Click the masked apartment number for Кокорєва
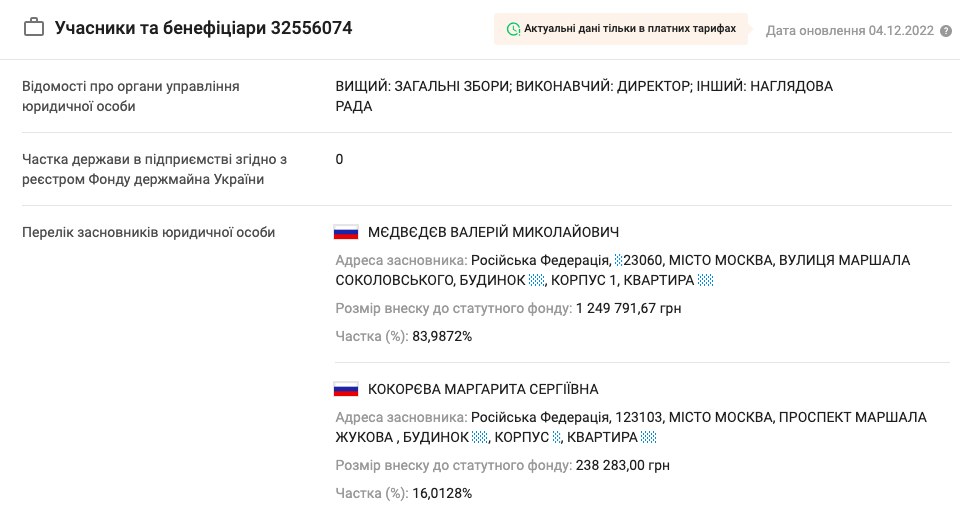Viewport: 960px width, 515px height. click(x=649, y=438)
